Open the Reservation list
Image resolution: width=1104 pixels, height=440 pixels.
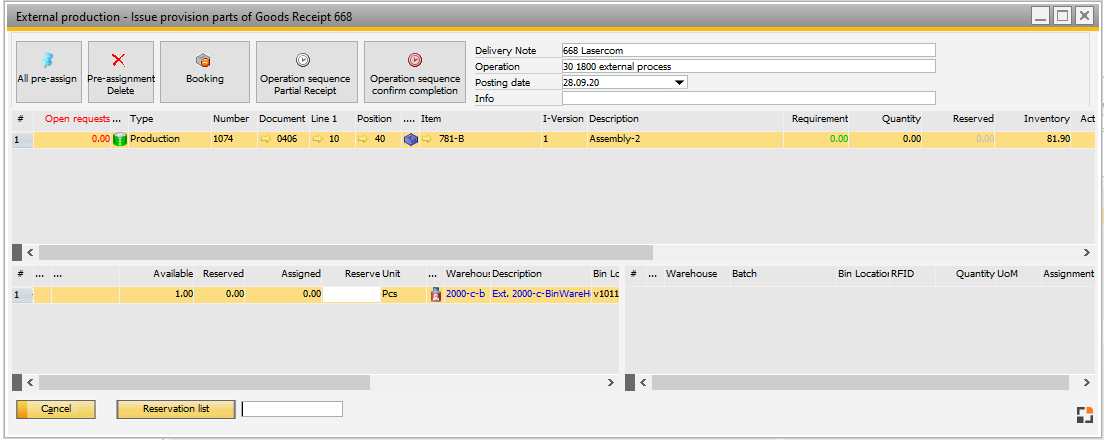pos(176,409)
